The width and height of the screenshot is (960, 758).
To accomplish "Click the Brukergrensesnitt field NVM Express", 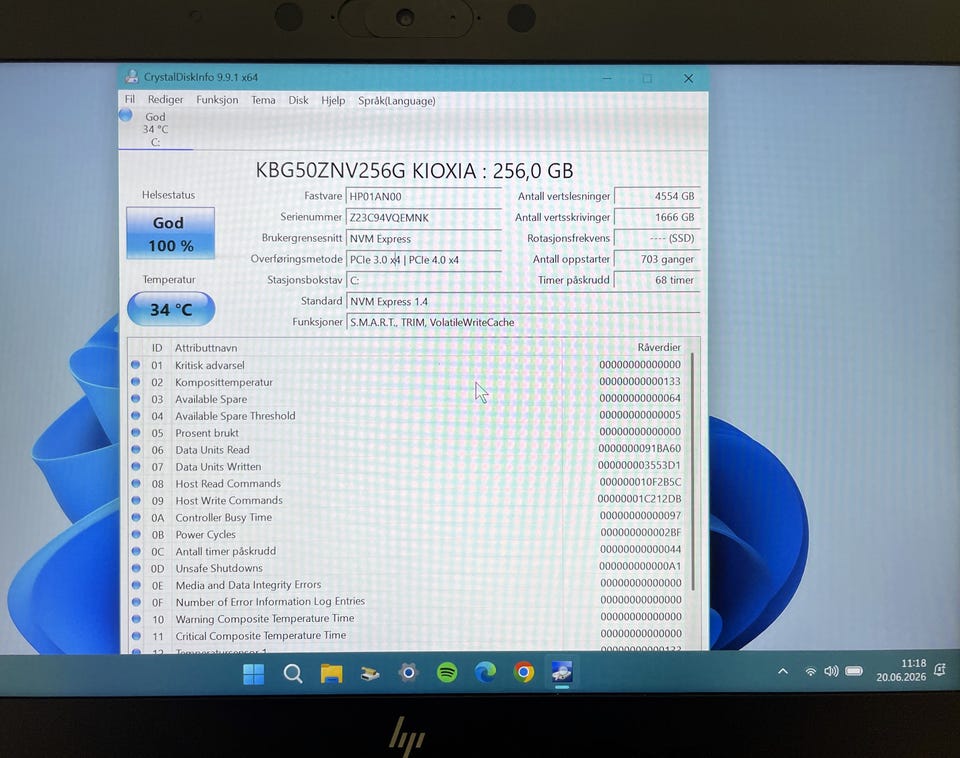I will (x=424, y=239).
